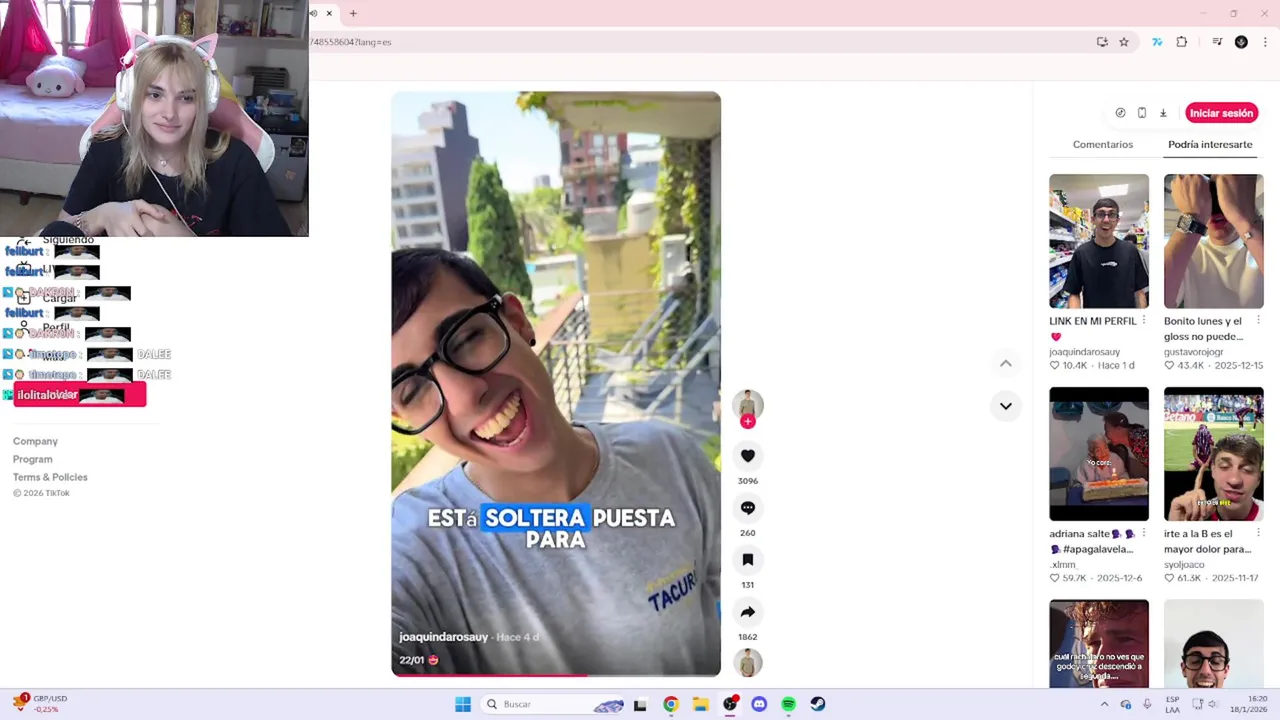The height and width of the screenshot is (720, 1280).
Task: Show hidden system tray icons
Action: (x=1104, y=704)
